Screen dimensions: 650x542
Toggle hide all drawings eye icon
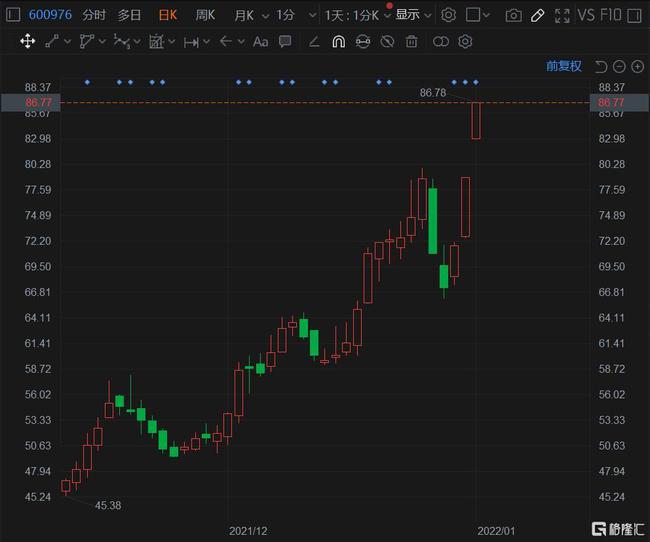click(386, 41)
